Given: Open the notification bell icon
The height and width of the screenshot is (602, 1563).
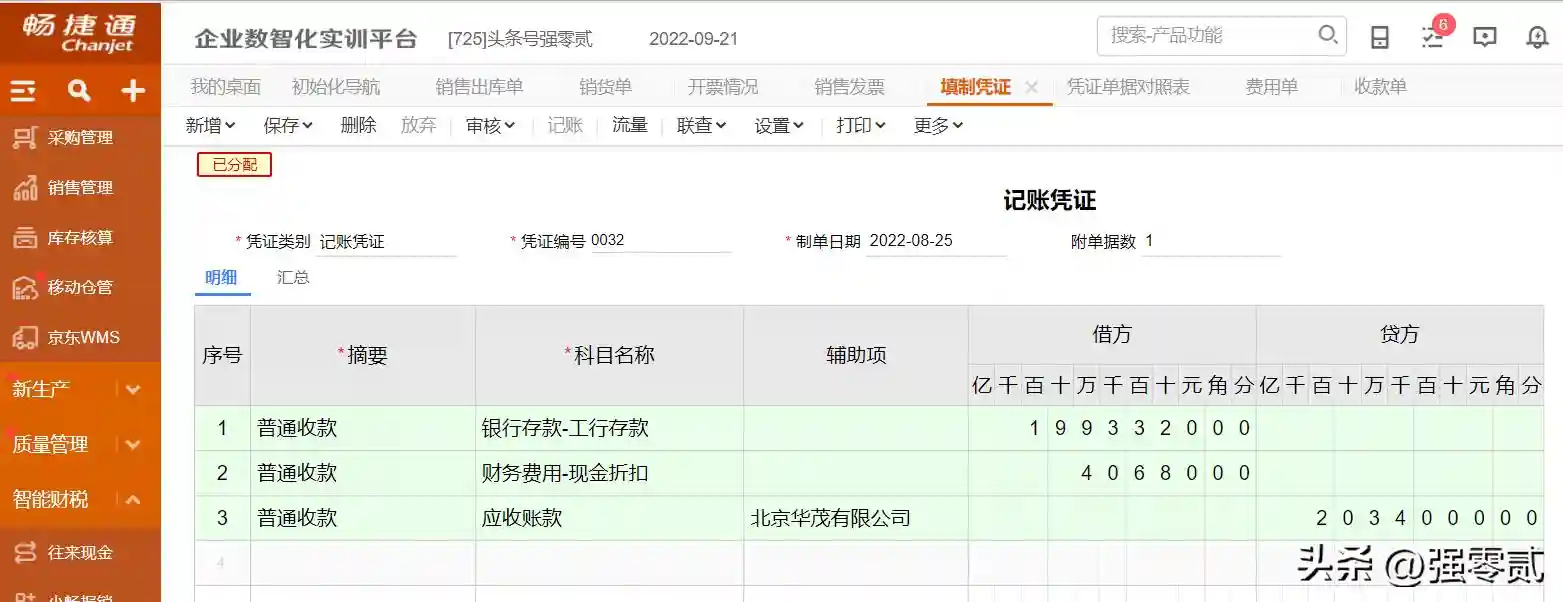Looking at the screenshot, I should [x=1537, y=37].
